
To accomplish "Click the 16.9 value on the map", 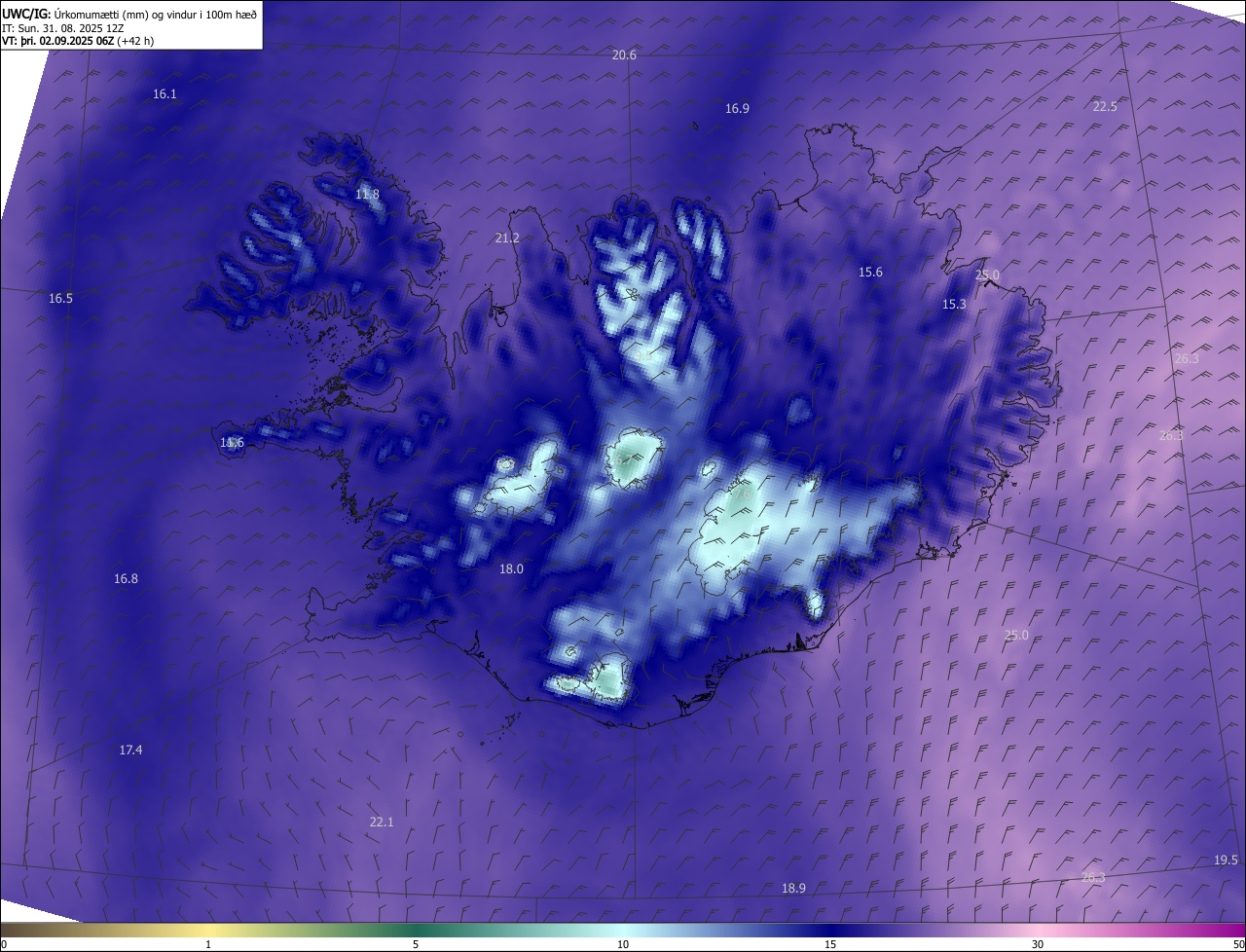I will tap(737, 109).
